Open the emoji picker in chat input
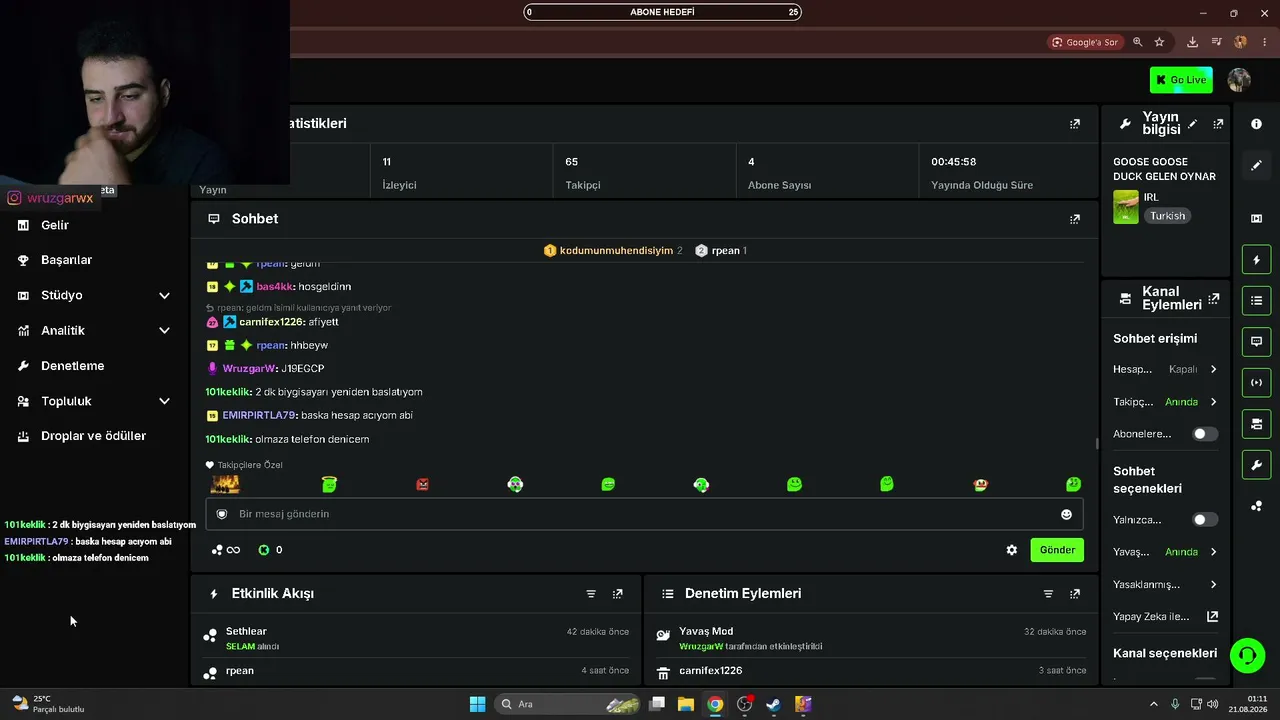This screenshot has width=1280, height=720. click(x=1066, y=514)
